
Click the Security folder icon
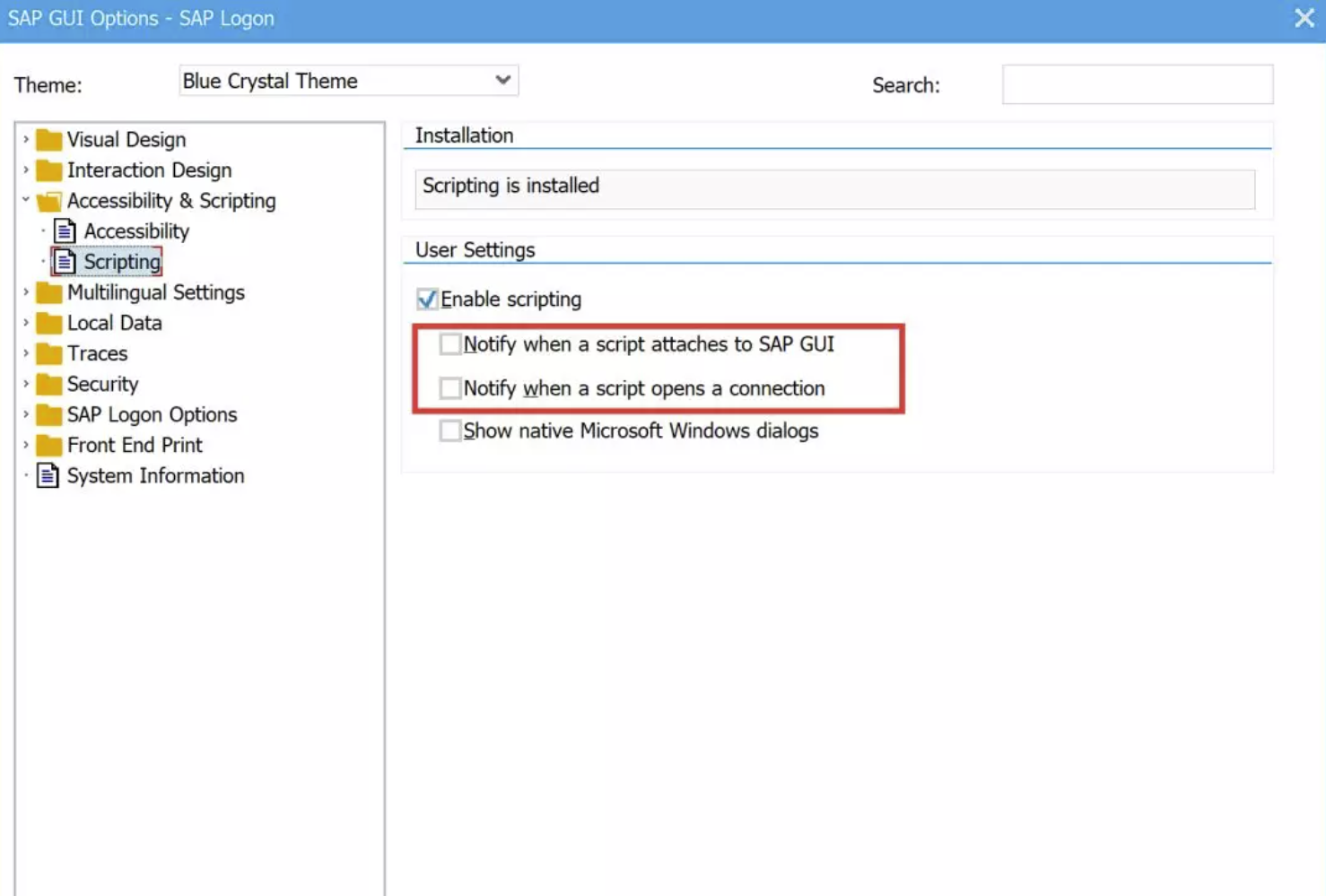[x=48, y=384]
